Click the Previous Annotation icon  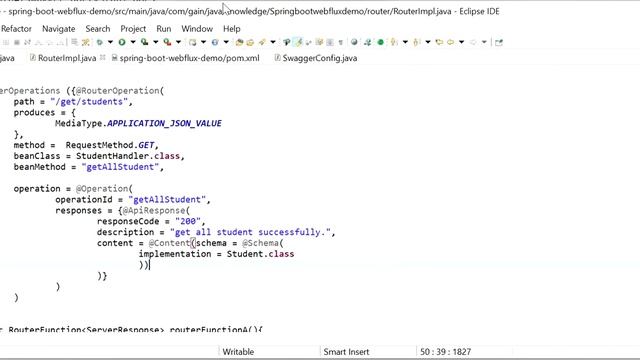coord(417,42)
